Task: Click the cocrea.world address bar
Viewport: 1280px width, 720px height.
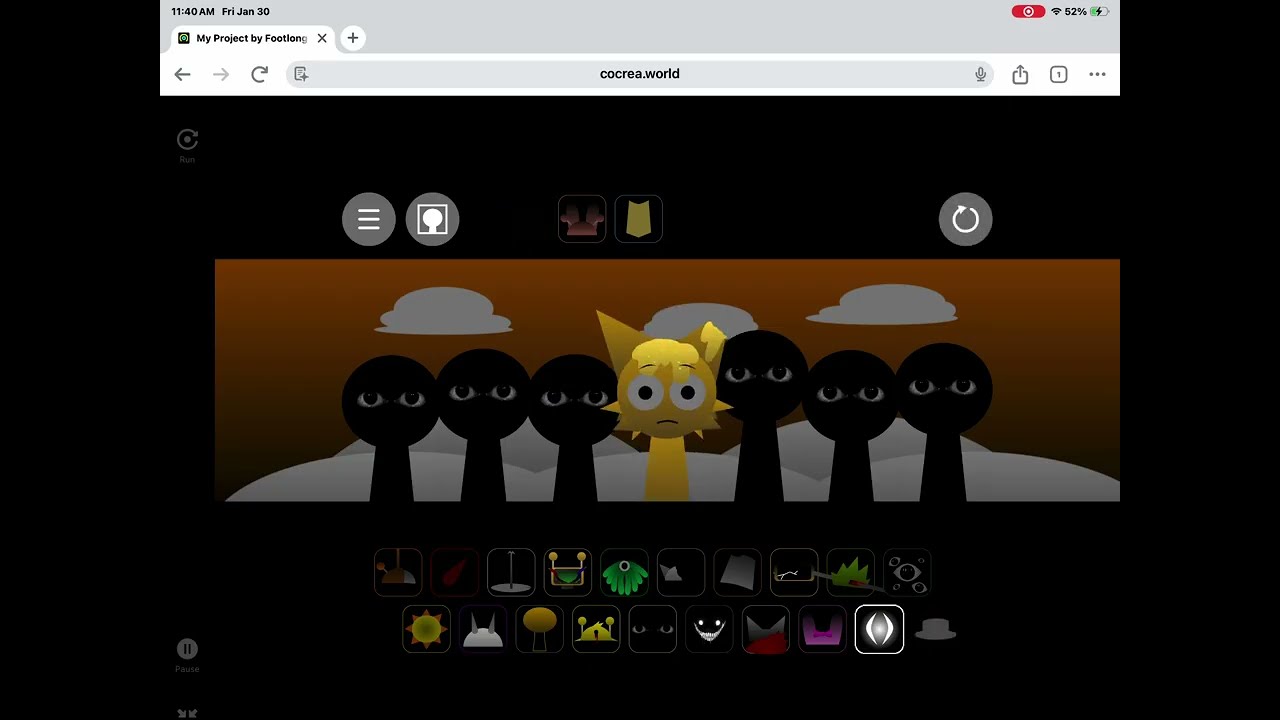Action: (x=640, y=74)
